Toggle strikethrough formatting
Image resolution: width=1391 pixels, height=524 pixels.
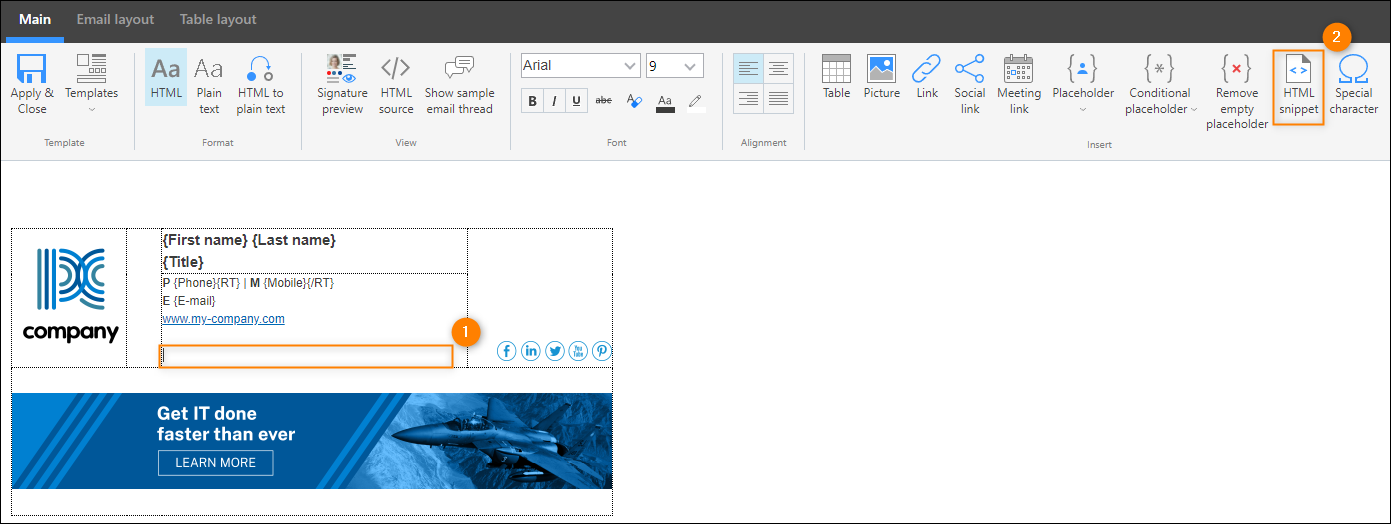point(604,101)
